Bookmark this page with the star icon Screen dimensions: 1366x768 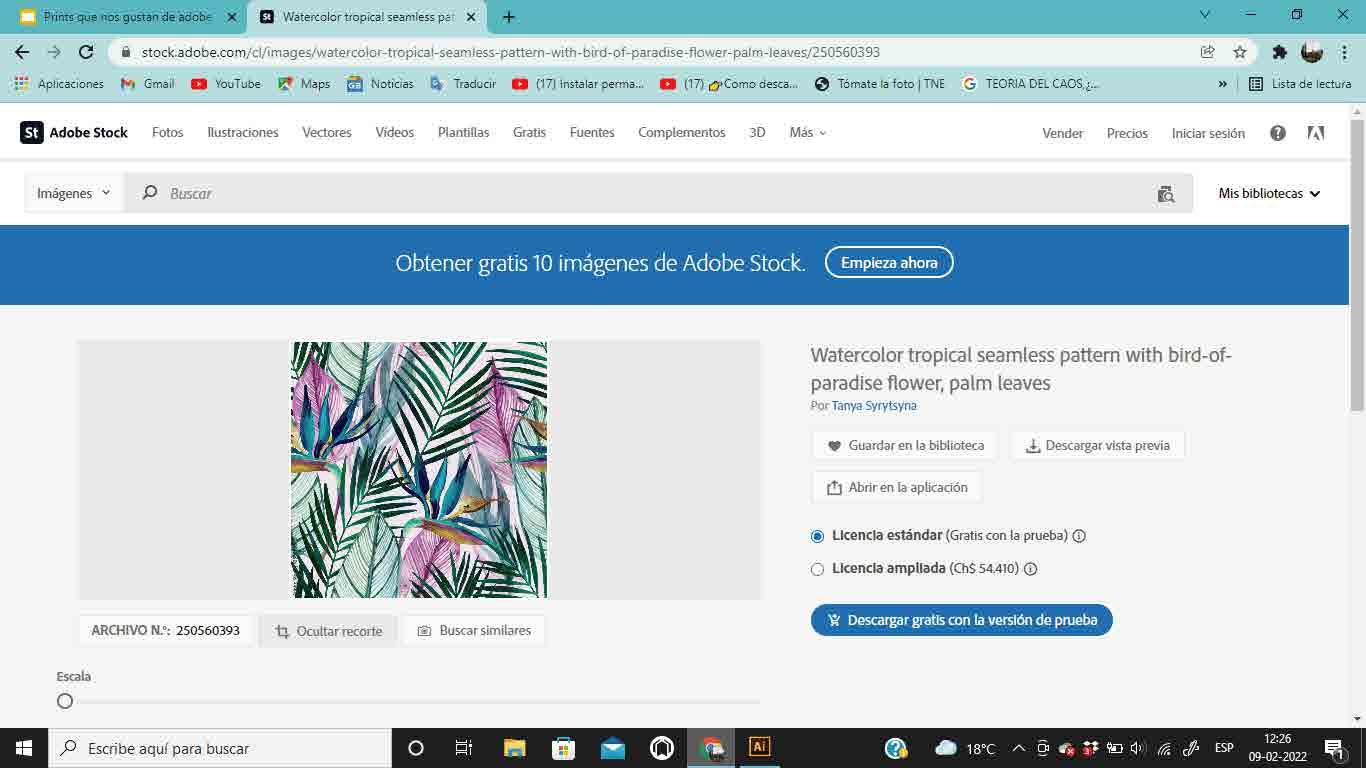tap(1240, 52)
